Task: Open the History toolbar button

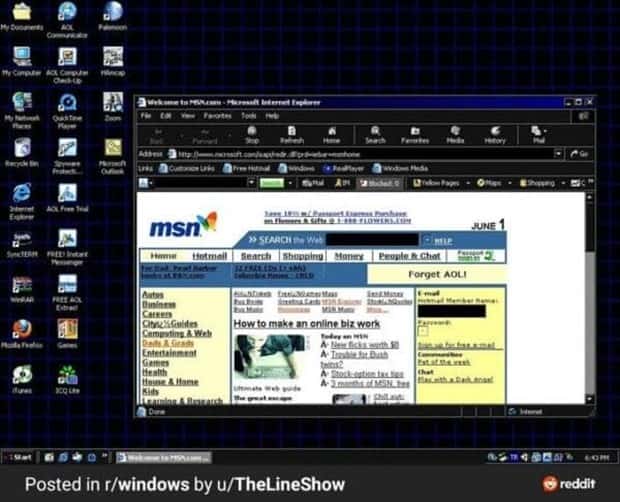Action: pyautogui.click(x=495, y=133)
